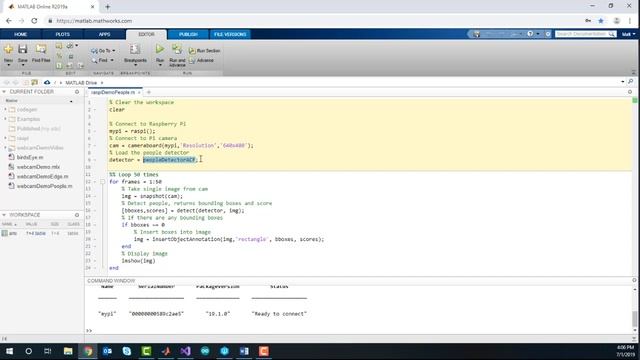
Task: Open Word from the taskbar
Action: (244, 351)
